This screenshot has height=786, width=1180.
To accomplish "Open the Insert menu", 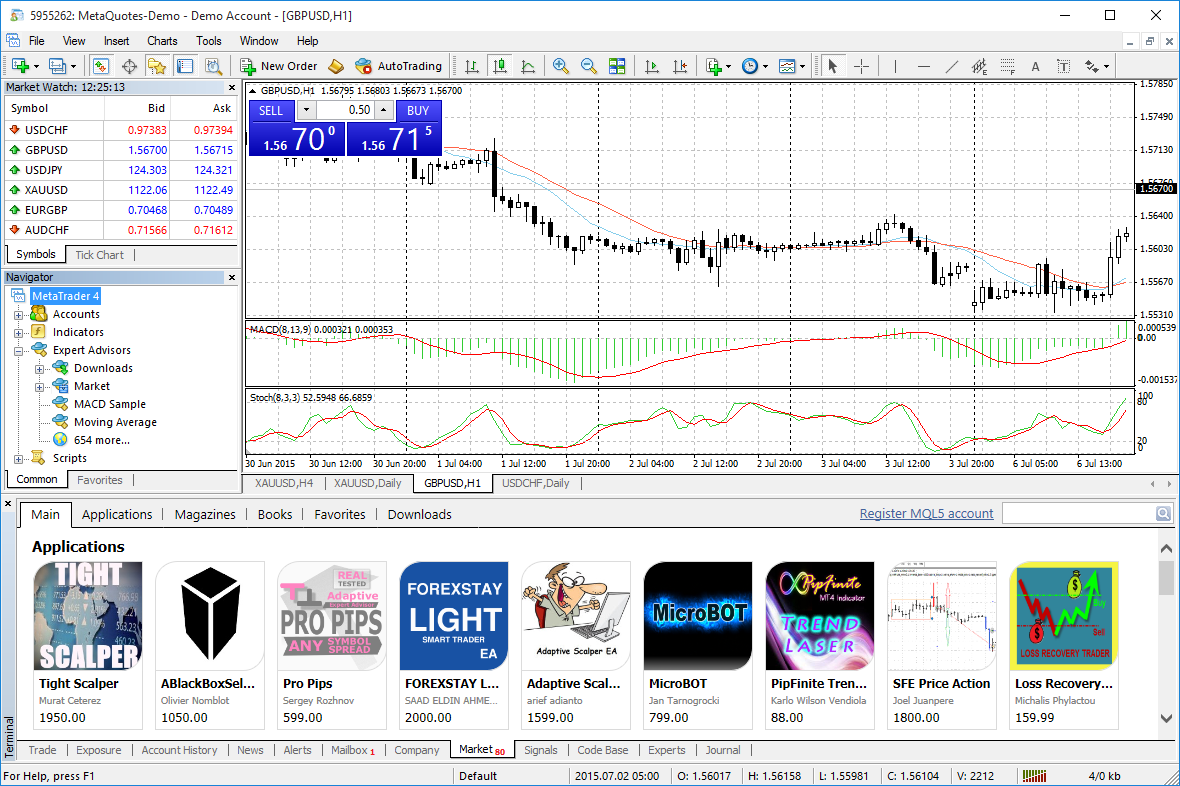I will [117, 41].
